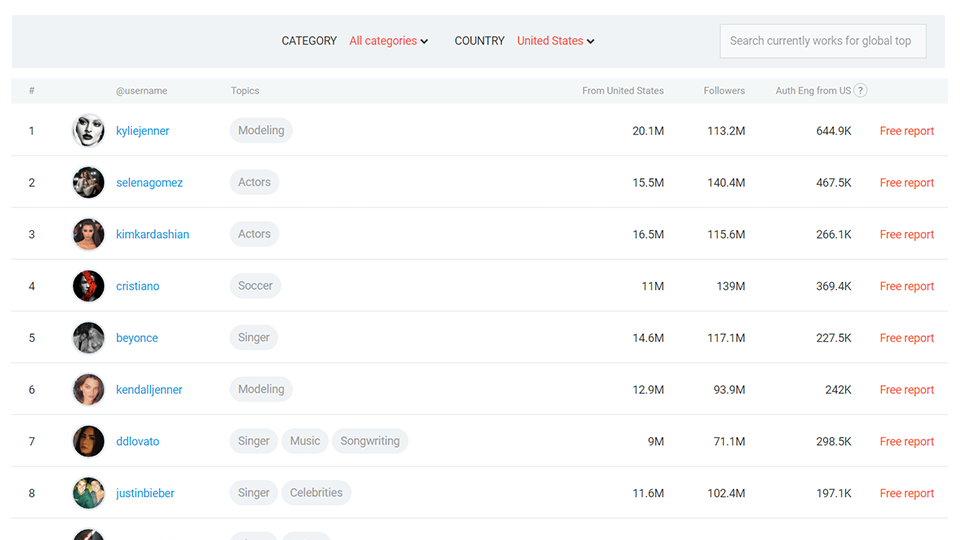Click the @username column header

tap(141, 91)
